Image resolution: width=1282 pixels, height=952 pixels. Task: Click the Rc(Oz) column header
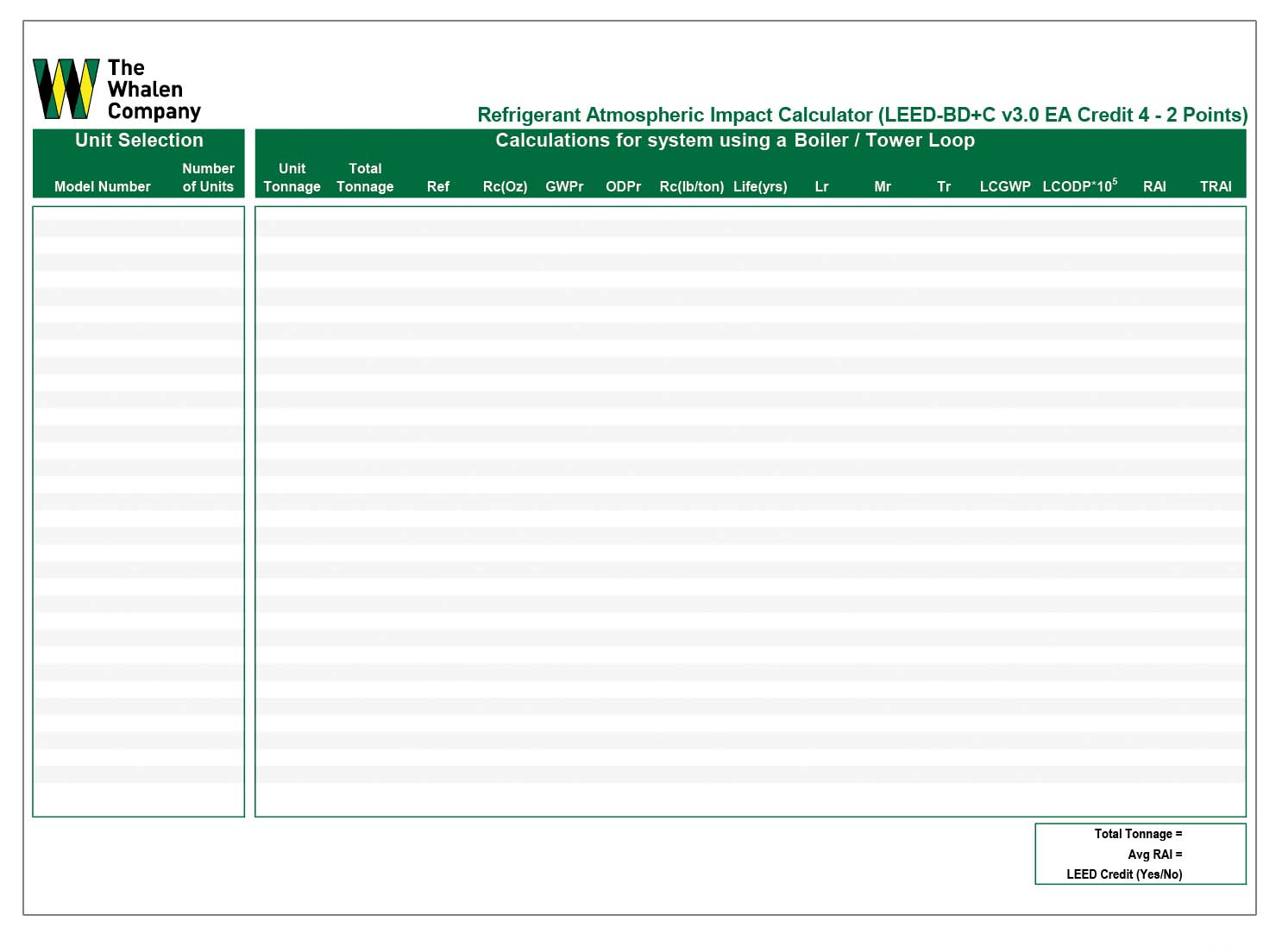click(505, 186)
